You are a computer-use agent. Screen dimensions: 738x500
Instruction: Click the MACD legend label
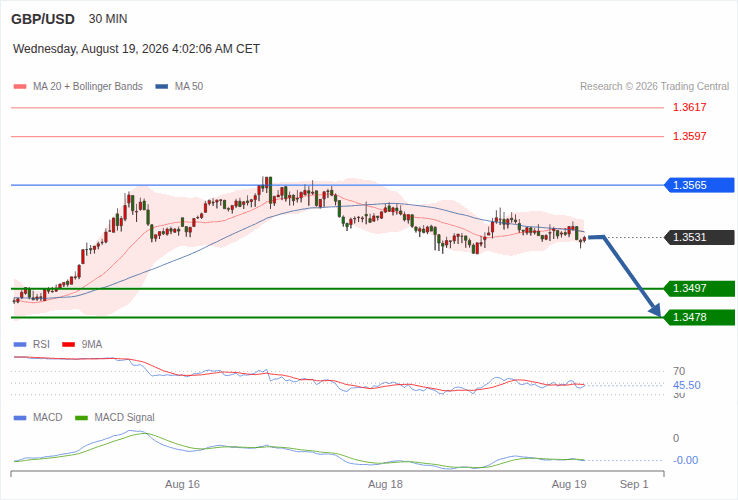pyautogui.click(x=48, y=418)
